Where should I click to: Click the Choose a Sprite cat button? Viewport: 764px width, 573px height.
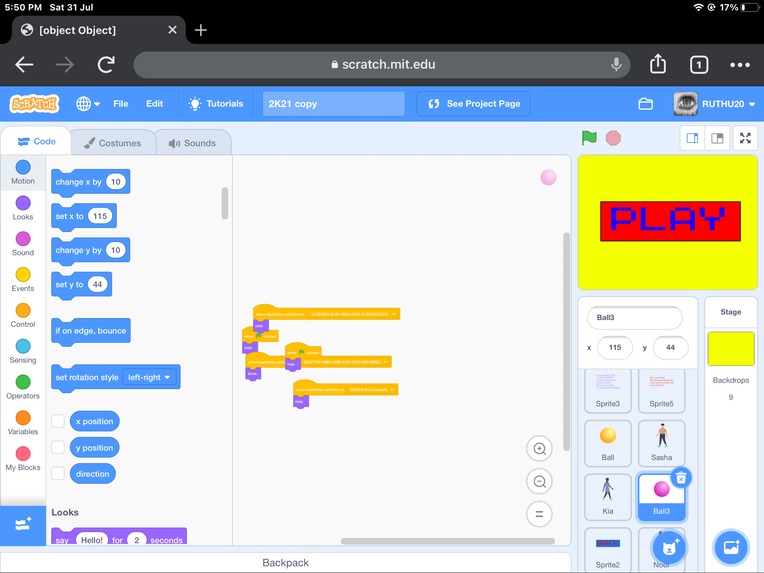[x=669, y=547]
